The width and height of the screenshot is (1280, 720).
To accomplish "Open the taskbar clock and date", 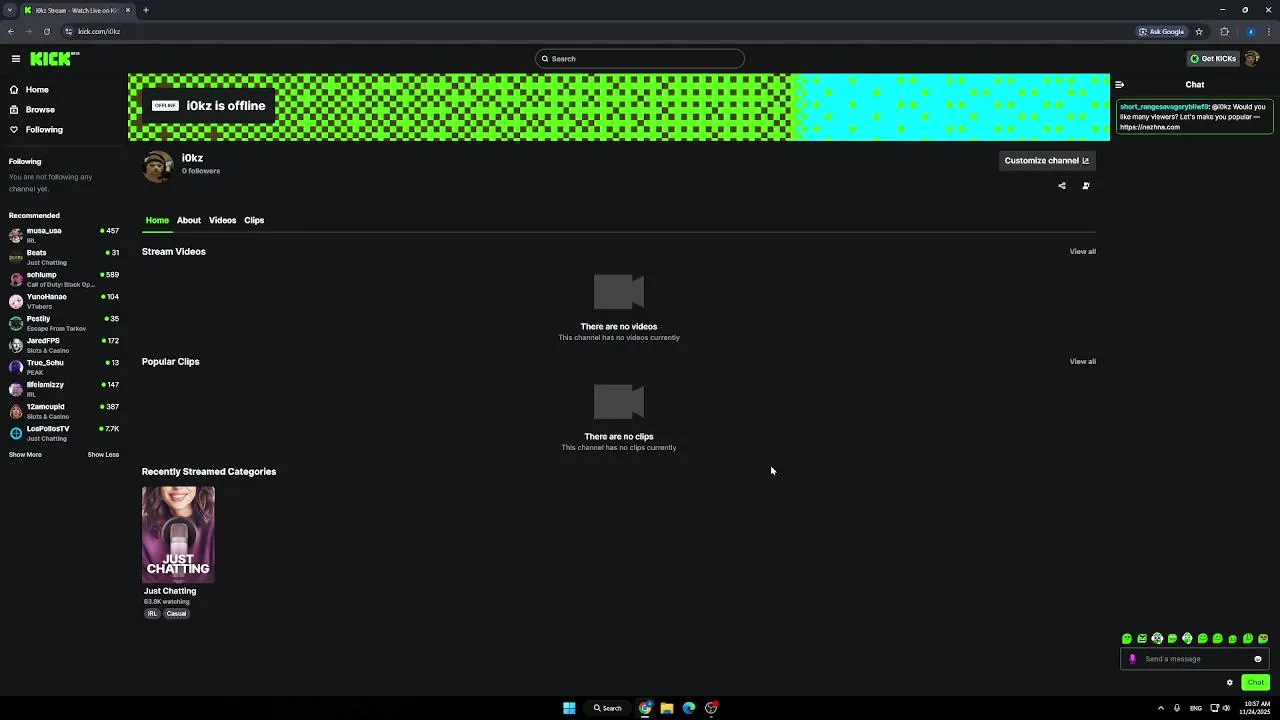I will (1255, 708).
